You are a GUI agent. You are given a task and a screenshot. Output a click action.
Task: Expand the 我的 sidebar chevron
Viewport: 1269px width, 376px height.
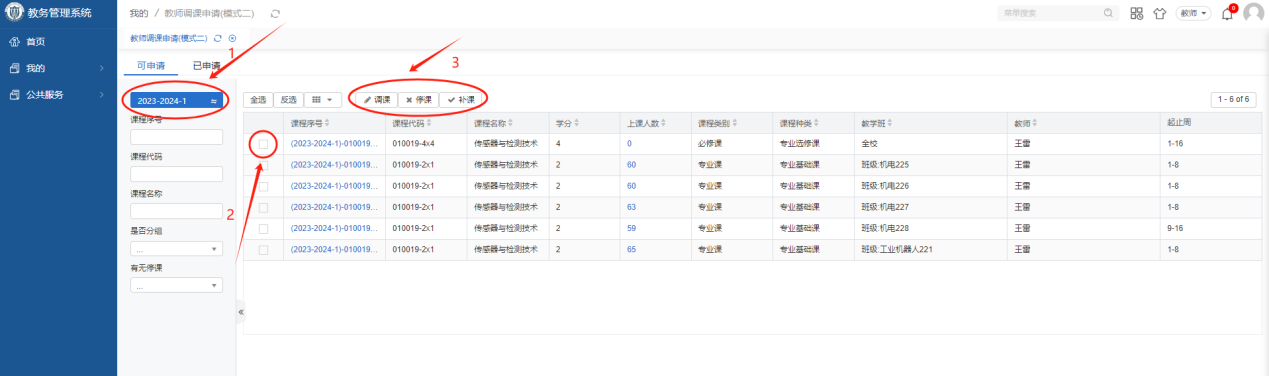point(102,68)
